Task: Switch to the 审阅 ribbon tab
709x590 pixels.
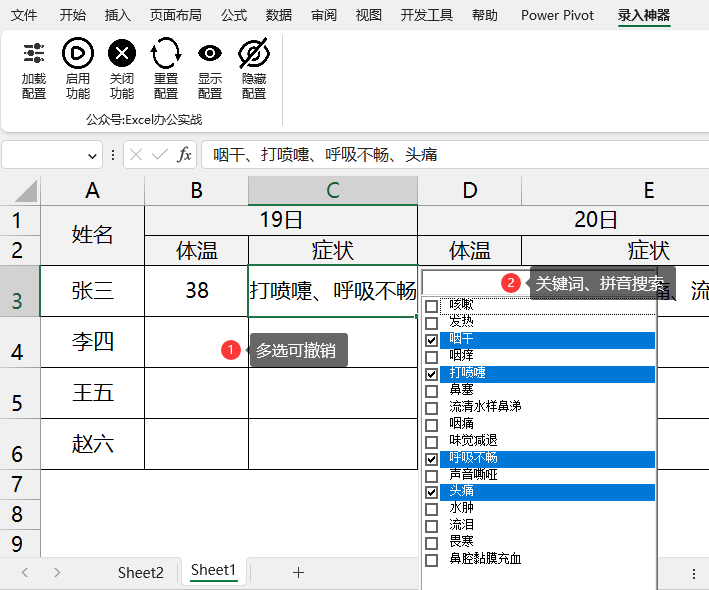Action: pos(324,15)
